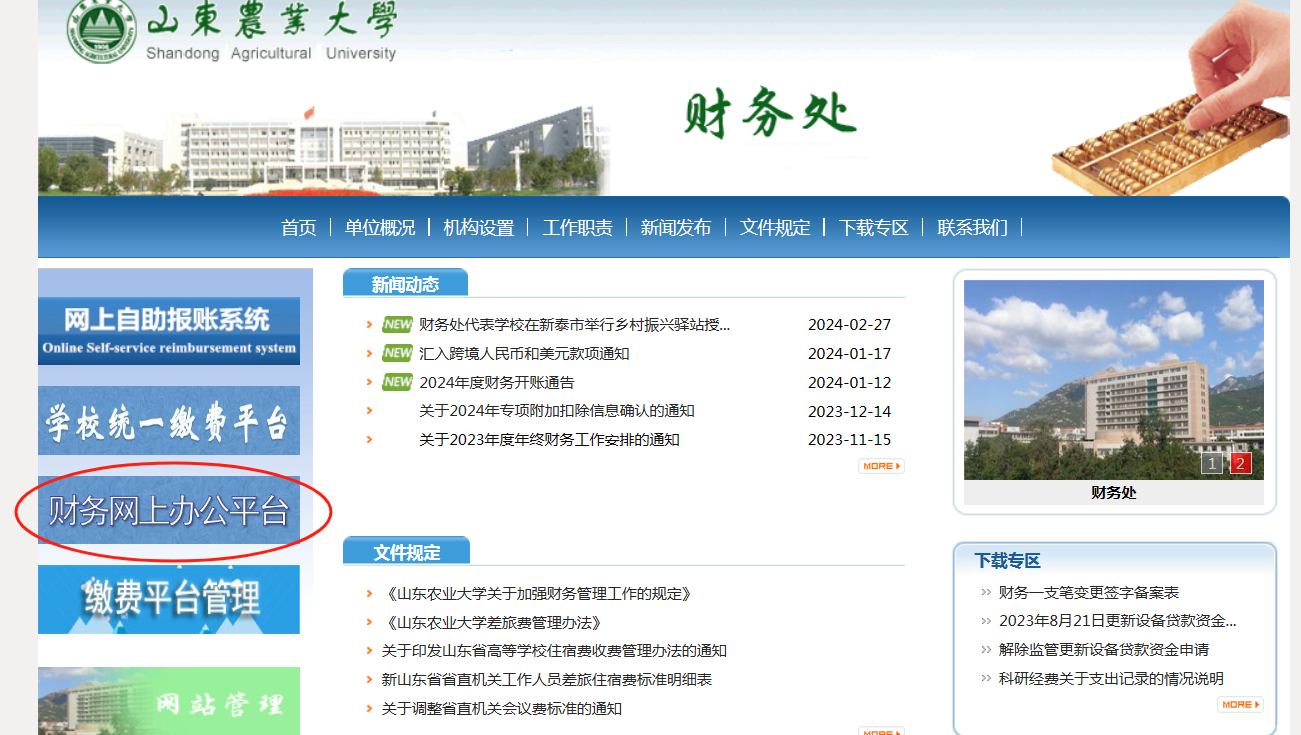The image size is (1301, 735).
Task: Open 《山东农业大学差旅费管理办法》 document link
Action: click(x=492, y=623)
